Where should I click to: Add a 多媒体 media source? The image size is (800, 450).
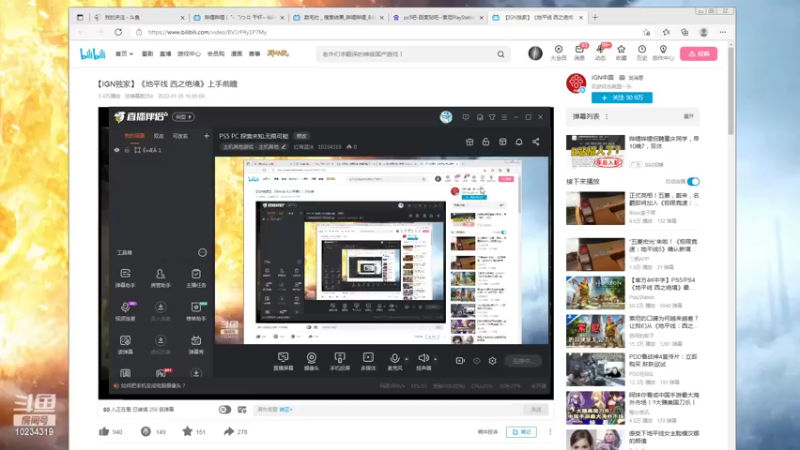pos(368,361)
